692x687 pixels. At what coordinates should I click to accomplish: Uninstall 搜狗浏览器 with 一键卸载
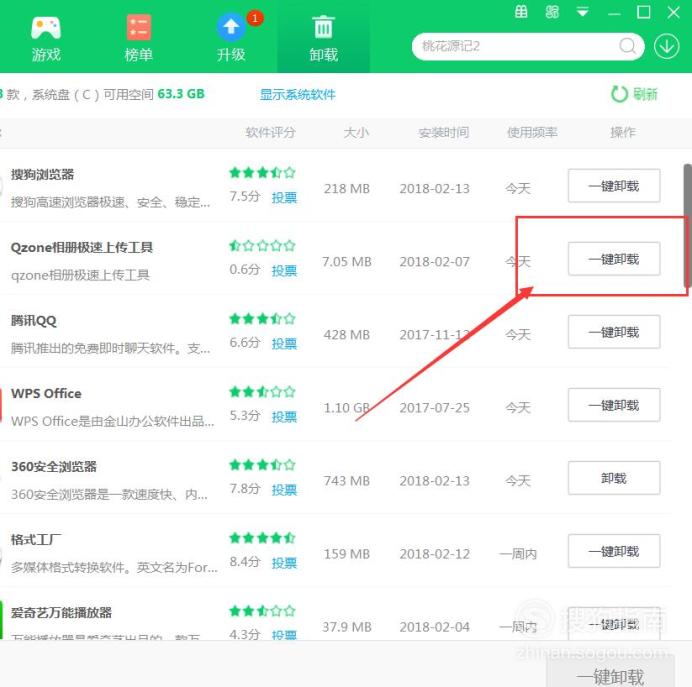pos(614,186)
